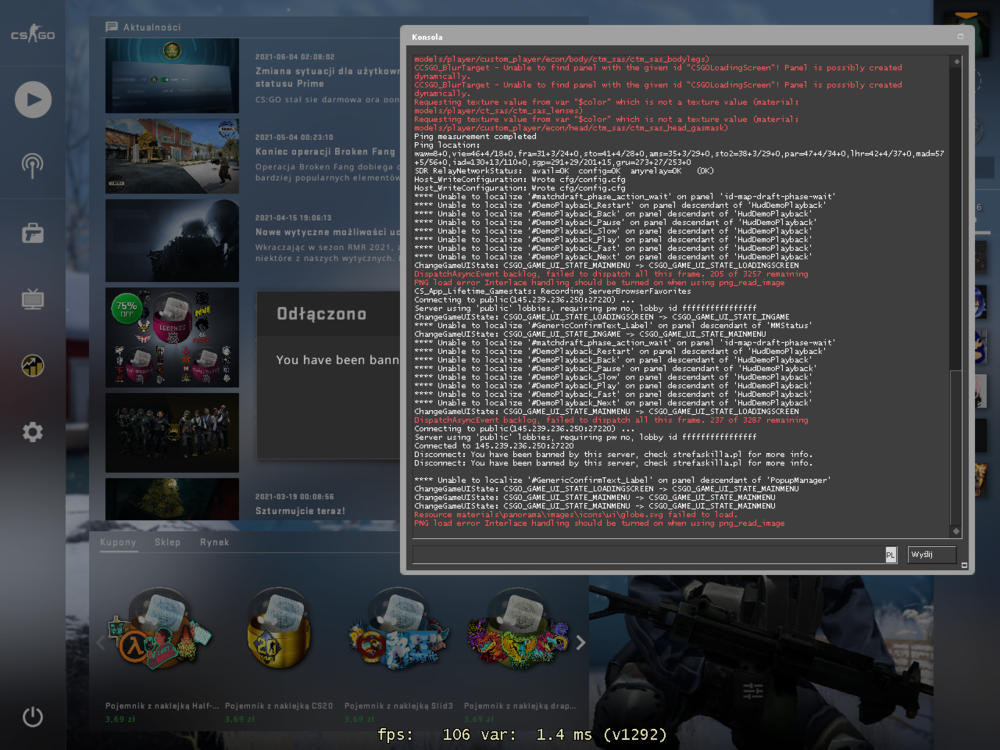Click the 'Connected to 145.239.236.250:27220' console line

[494, 446]
